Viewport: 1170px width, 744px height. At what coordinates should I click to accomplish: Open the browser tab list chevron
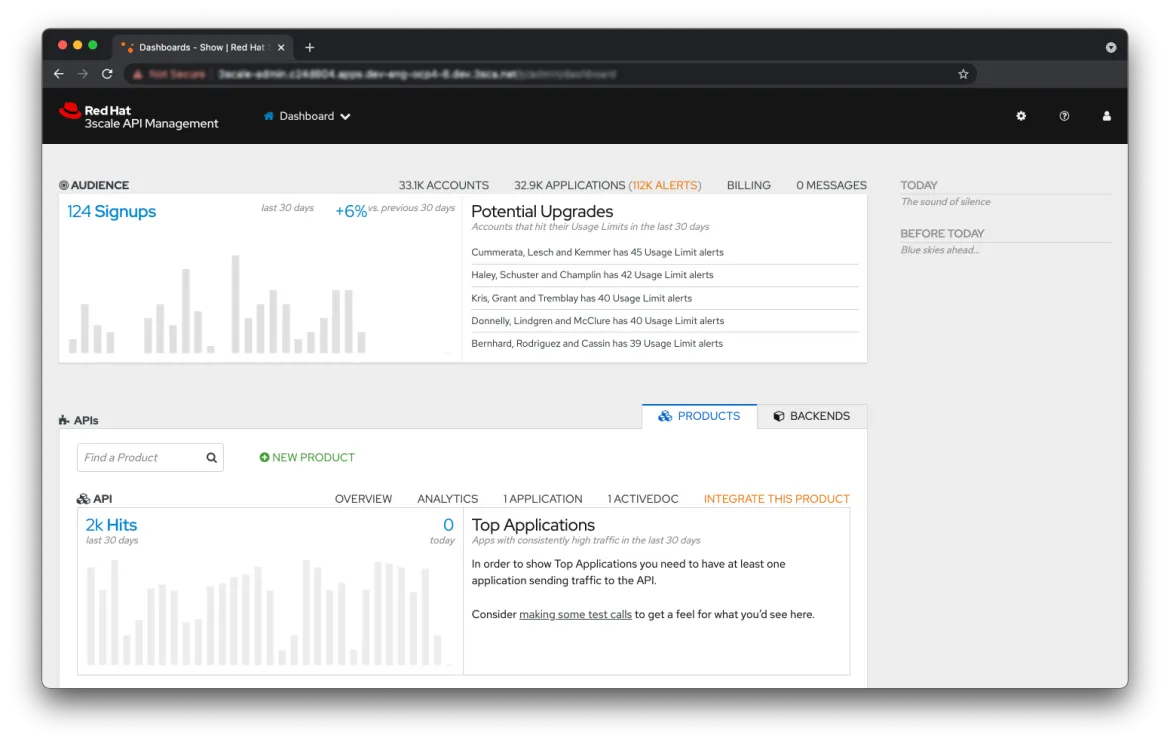coord(1111,47)
